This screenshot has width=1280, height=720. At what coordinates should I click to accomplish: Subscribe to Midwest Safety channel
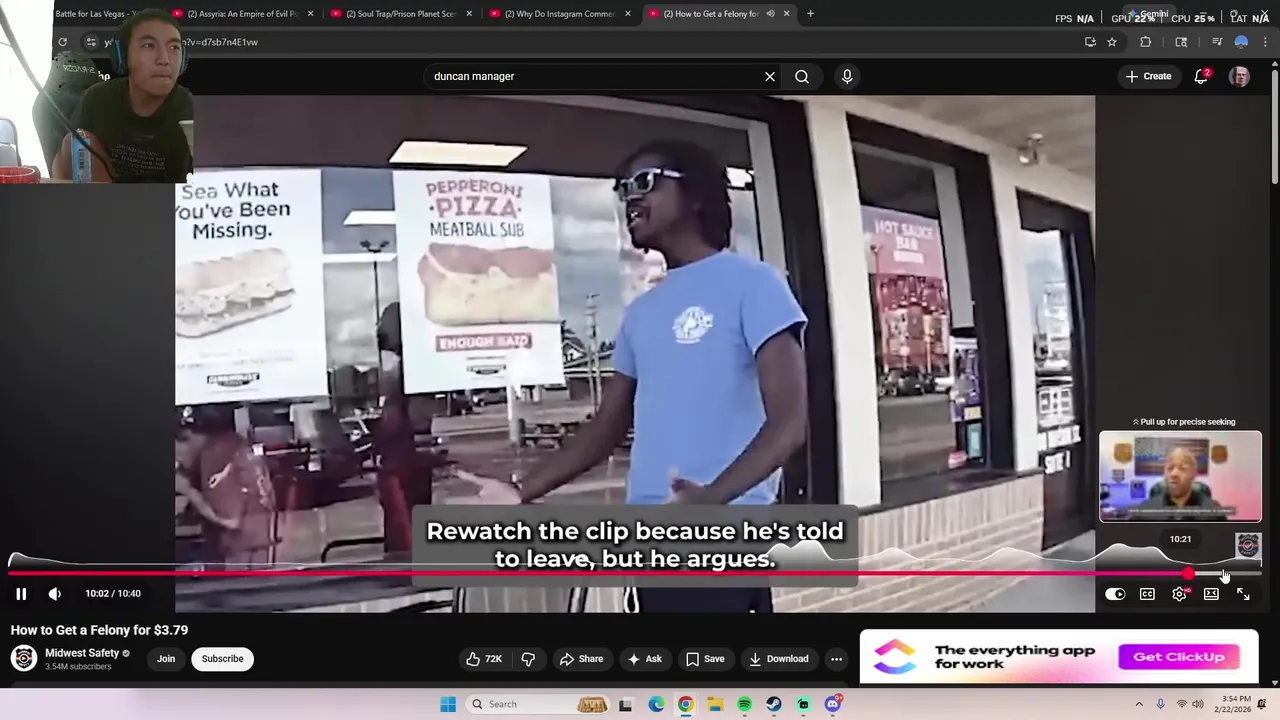click(222, 659)
